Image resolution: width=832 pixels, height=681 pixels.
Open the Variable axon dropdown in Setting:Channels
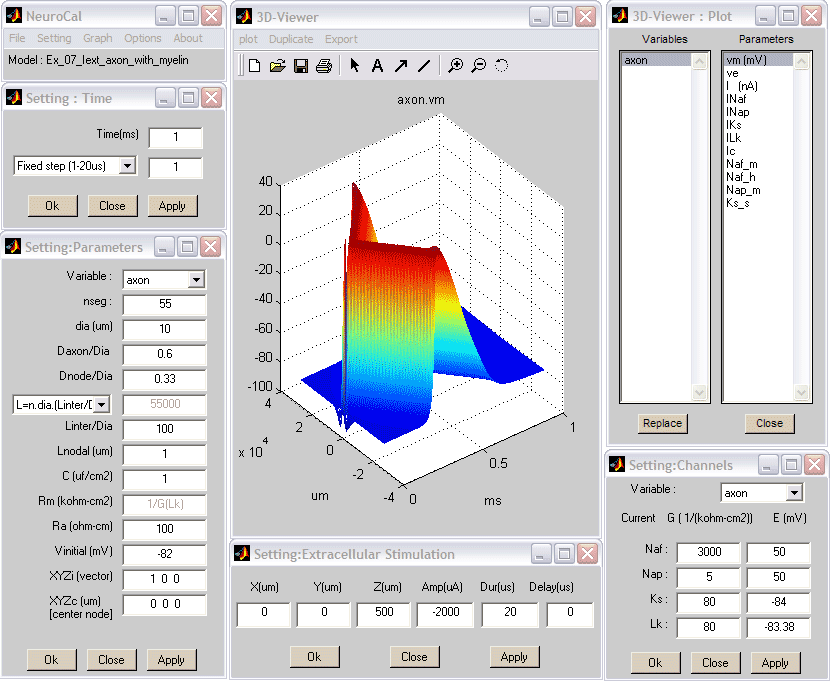tap(794, 493)
